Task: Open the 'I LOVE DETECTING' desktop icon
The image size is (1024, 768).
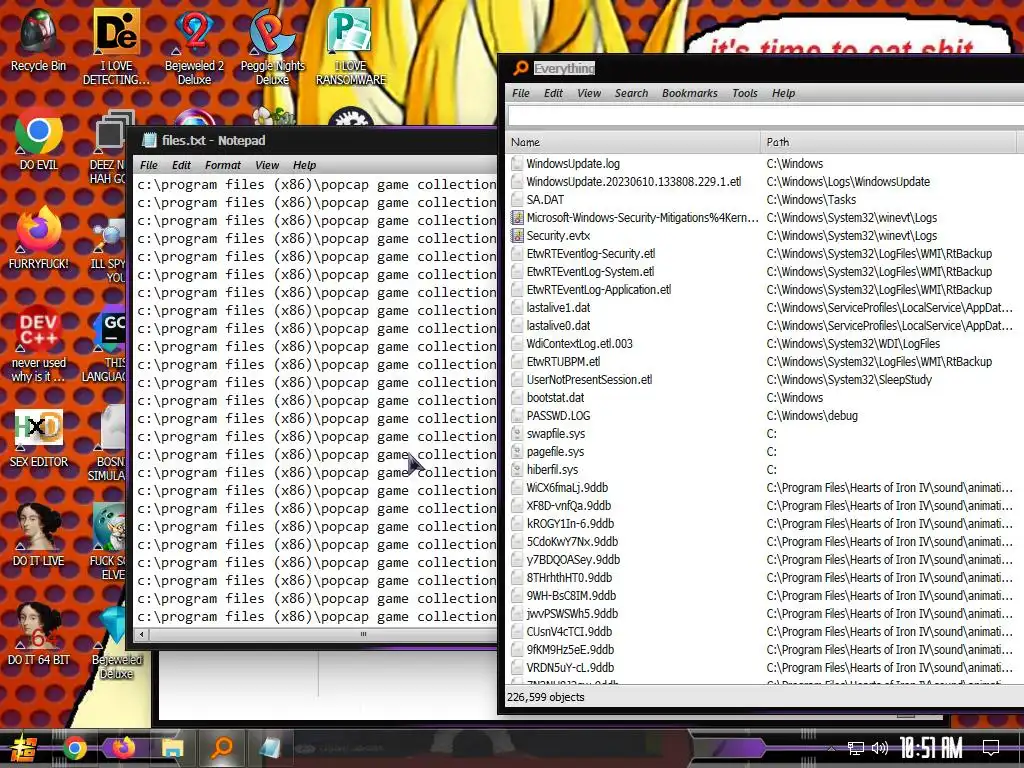Action: (x=116, y=47)
